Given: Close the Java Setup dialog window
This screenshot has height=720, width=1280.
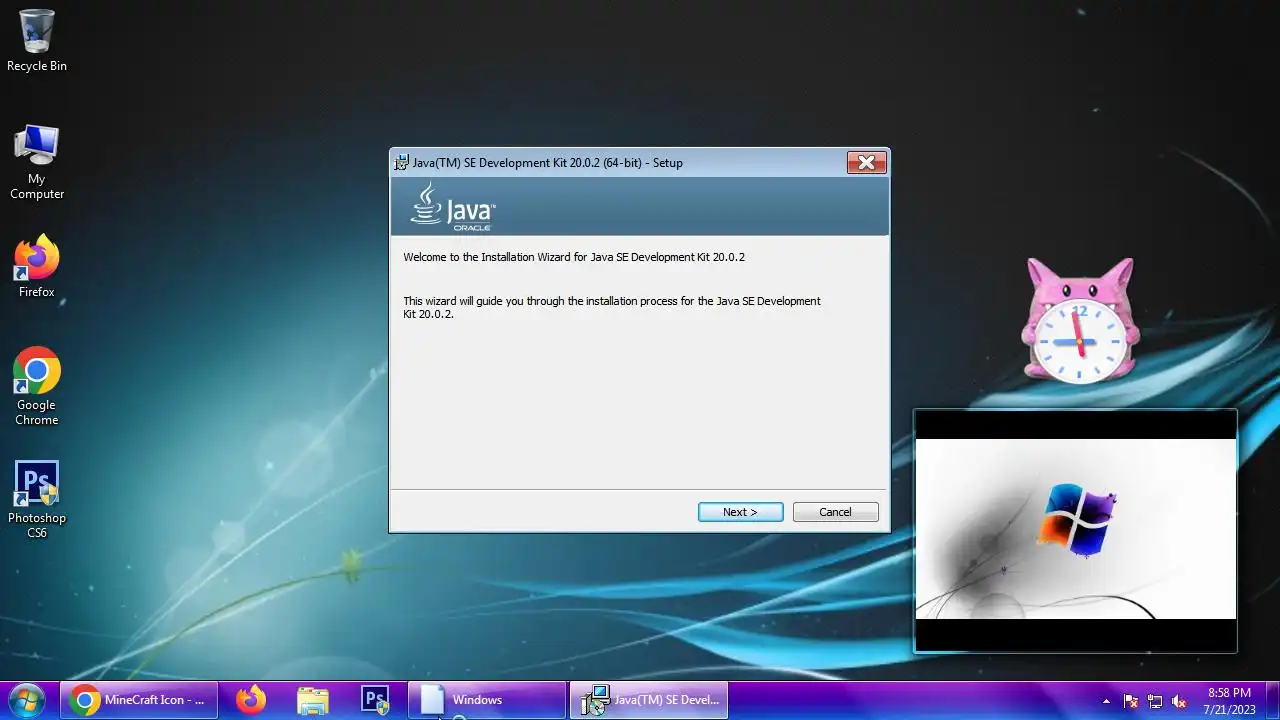Looking at the screenshot, I should tap(866, 162).
